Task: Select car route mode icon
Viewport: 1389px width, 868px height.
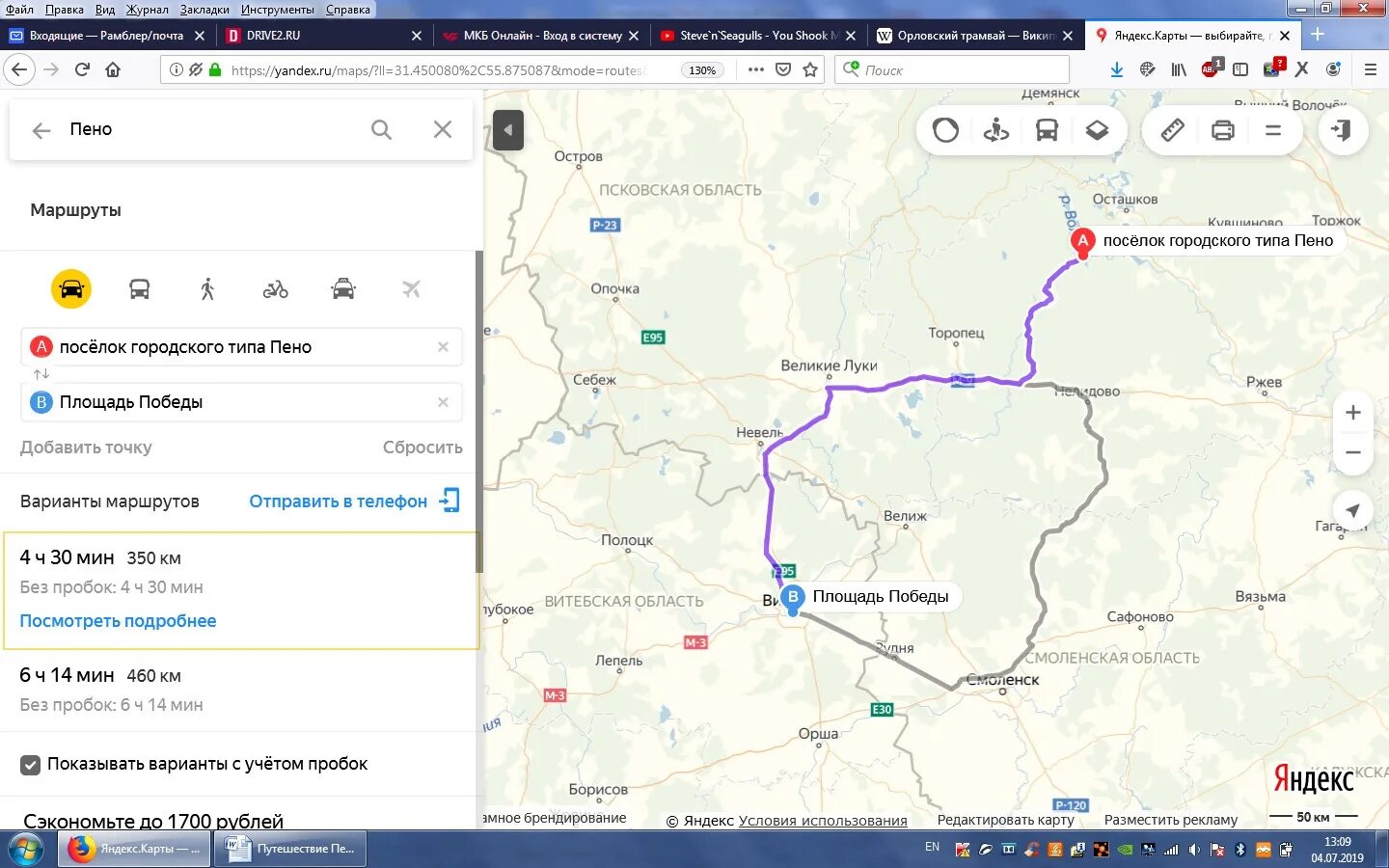Action: (x=71, y=288)
